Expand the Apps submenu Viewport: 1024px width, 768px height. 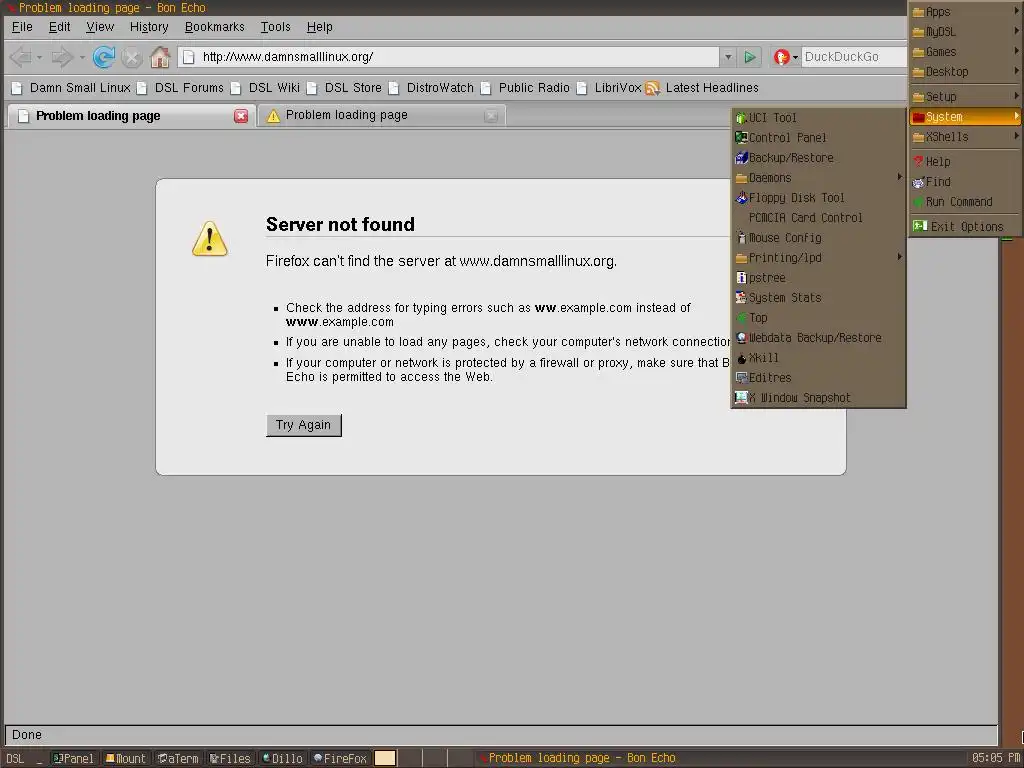[965, 12]
